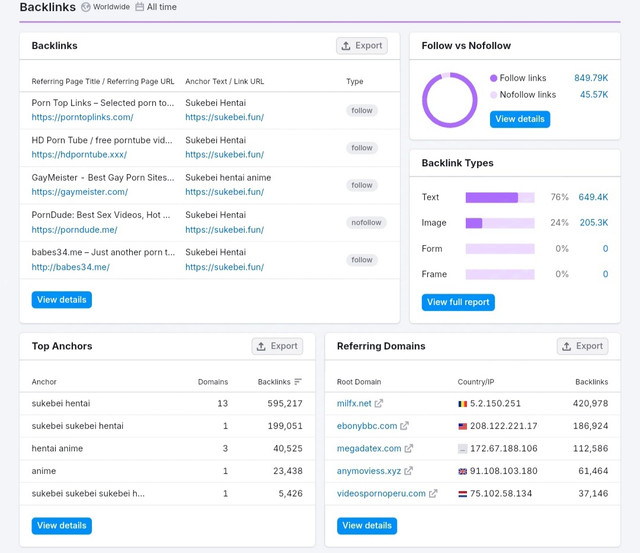The width and height of the screenshot is (640, 553).
Task: Open megadatex.com external link icon
Action: coord(409,448)
